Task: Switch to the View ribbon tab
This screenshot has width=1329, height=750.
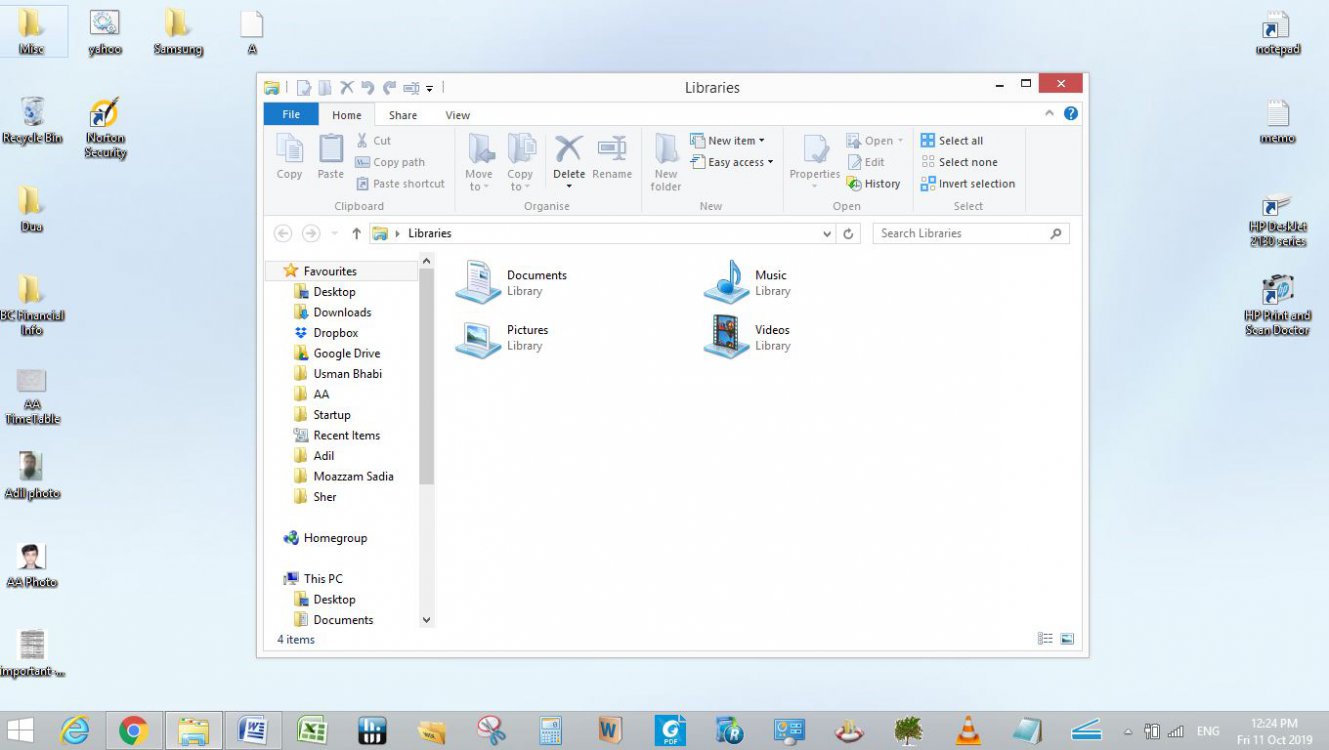Action: click(457, 115)
